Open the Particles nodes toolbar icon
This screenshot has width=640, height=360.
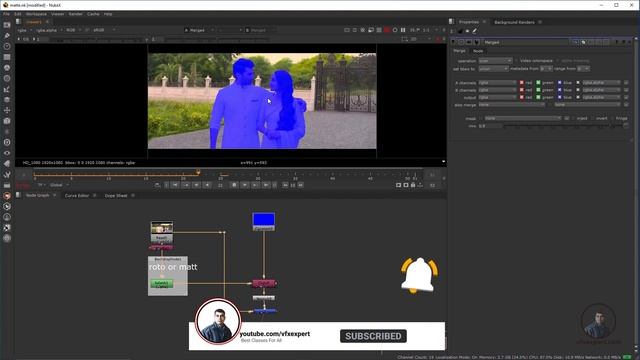click(7, 131)
